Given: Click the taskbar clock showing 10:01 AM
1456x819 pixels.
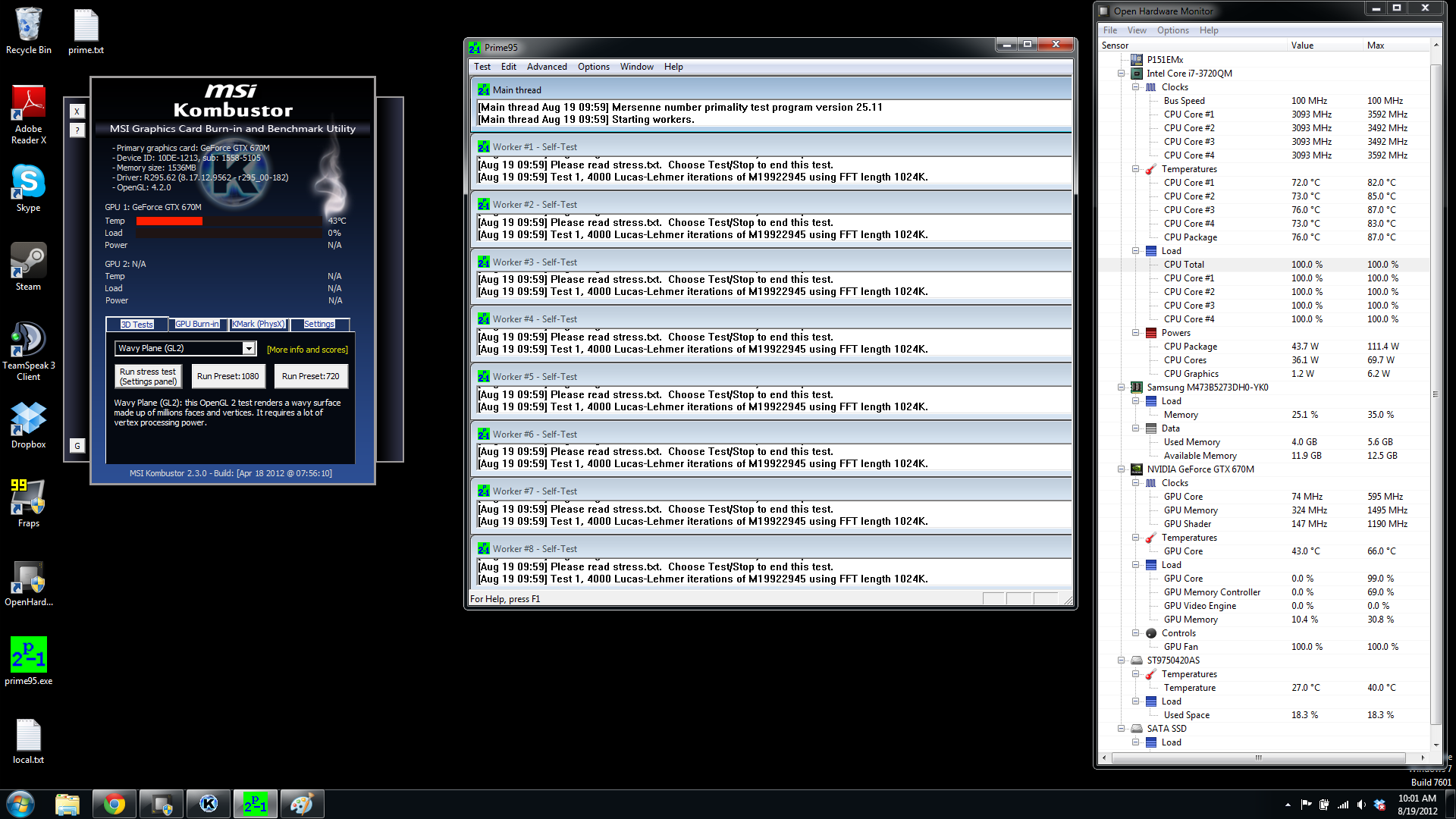Looking at the screenshot, I should 1417,805.
